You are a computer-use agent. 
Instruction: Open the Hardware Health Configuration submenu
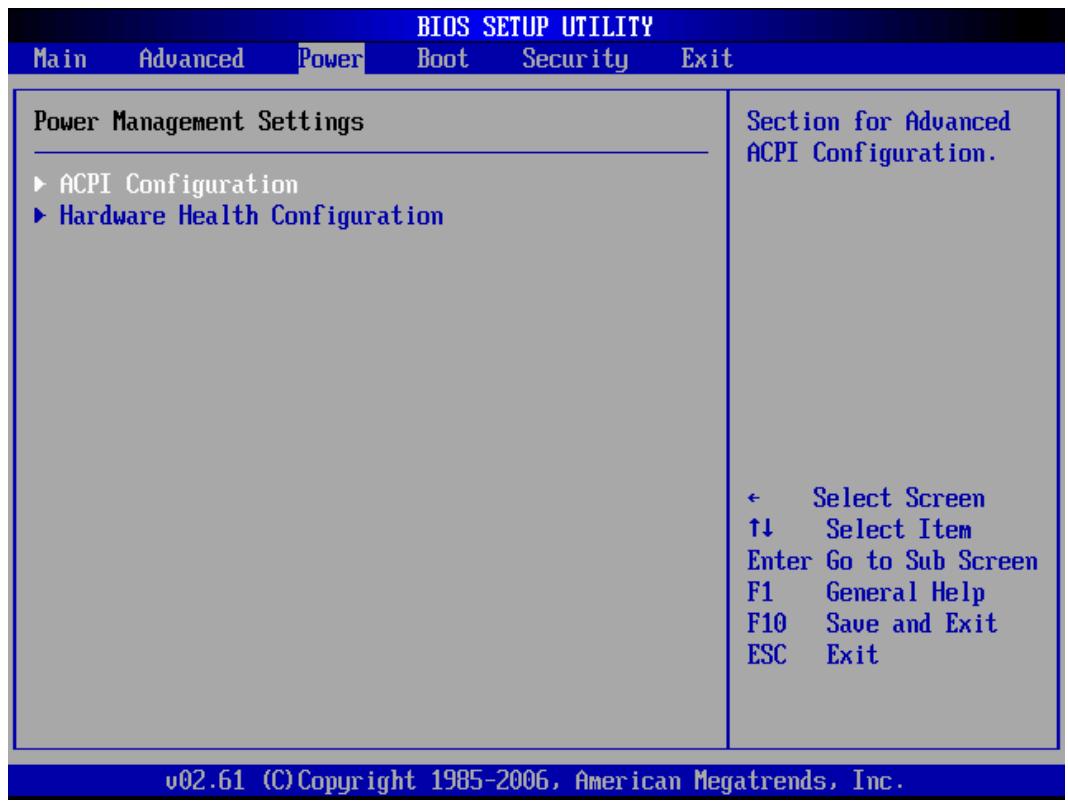(x=251, y=216)
